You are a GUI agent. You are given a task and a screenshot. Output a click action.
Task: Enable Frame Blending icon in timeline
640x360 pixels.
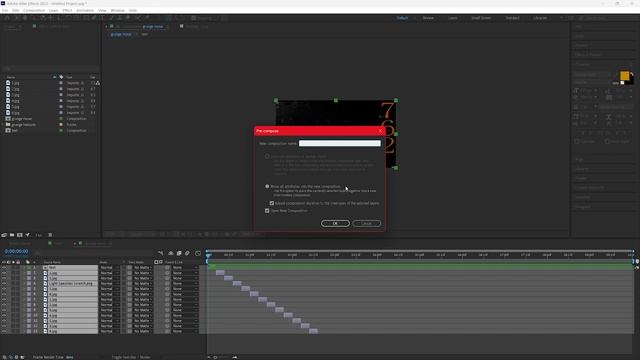click(x=179, y=253)
